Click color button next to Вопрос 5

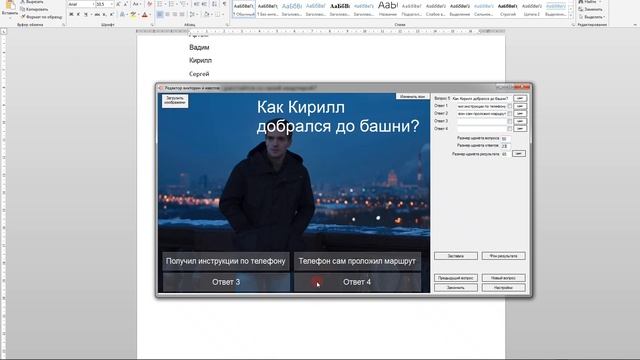click(x=520, y=98)
